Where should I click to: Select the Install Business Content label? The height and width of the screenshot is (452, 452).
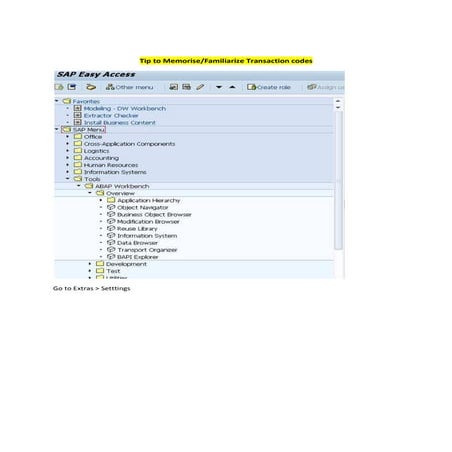(x=120, y=123)
